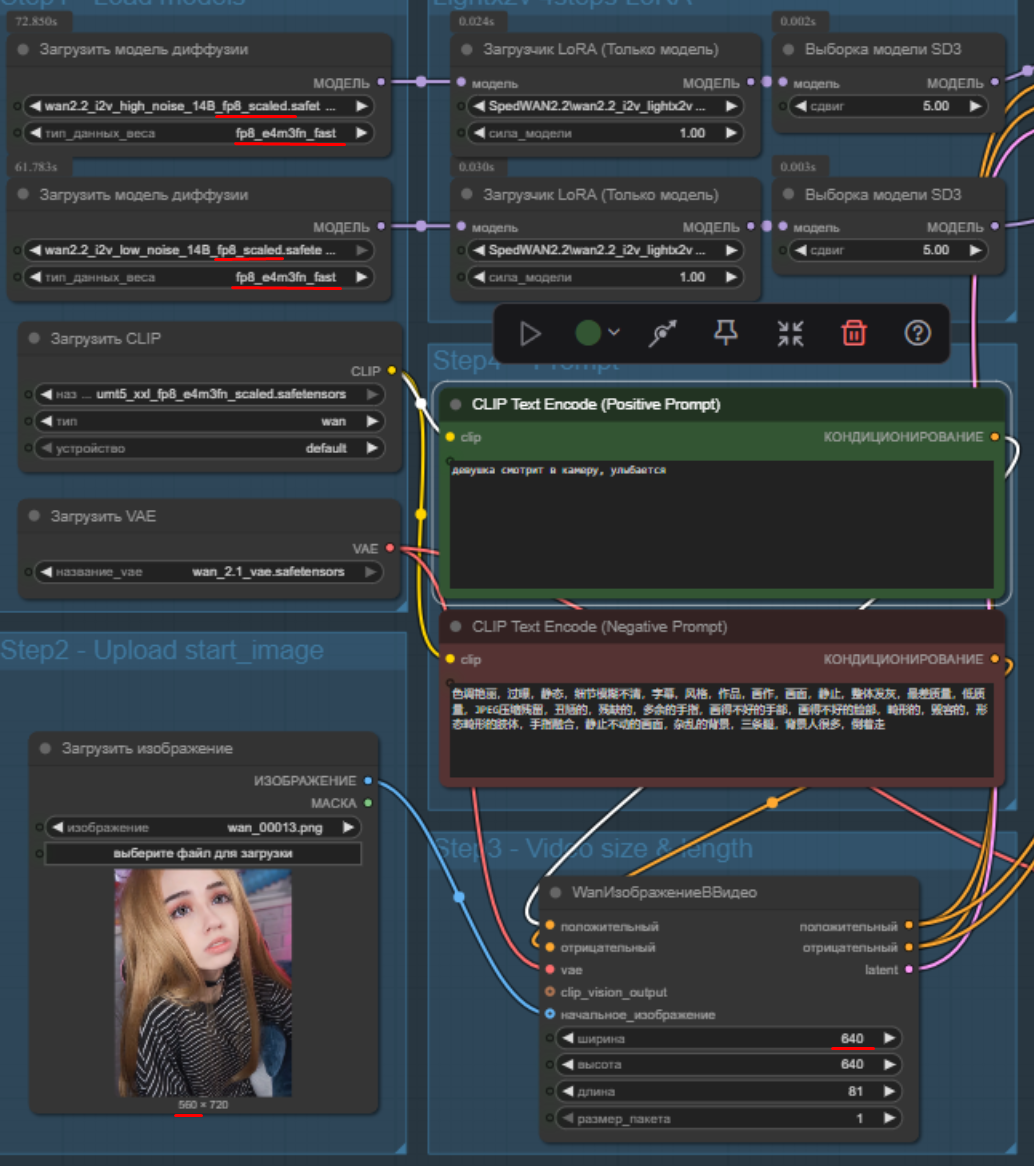Next arrow on wan_2.1_vae.safetensors field
The height and width of the screenshot is (1166, 1034).
(x=370, y=571)
